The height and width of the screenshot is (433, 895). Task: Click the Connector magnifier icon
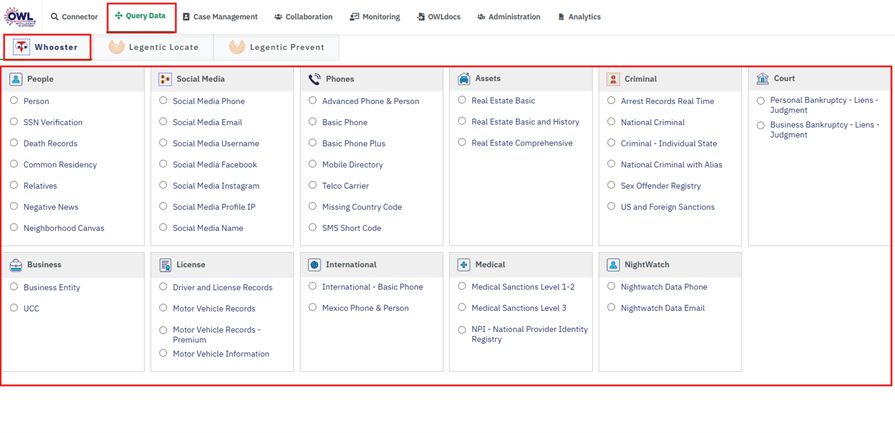pos(55,17)
